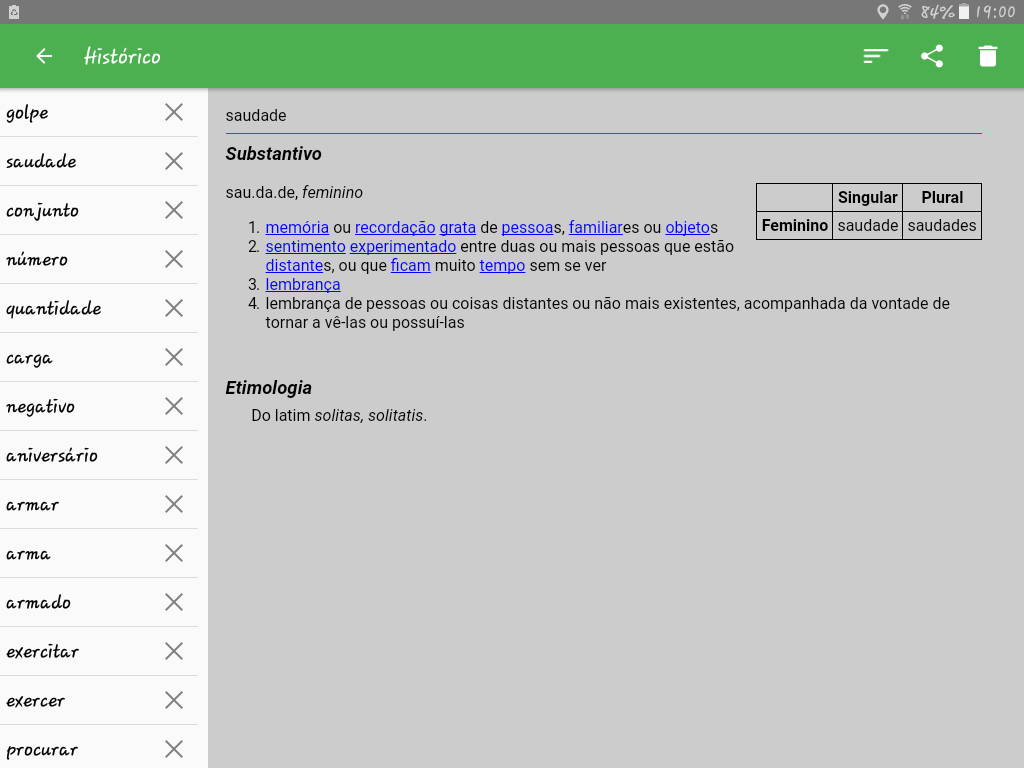Tap the 'Histórico' screen title
1024x768 pixels.
pyautogui.click(x=122, y=56)
